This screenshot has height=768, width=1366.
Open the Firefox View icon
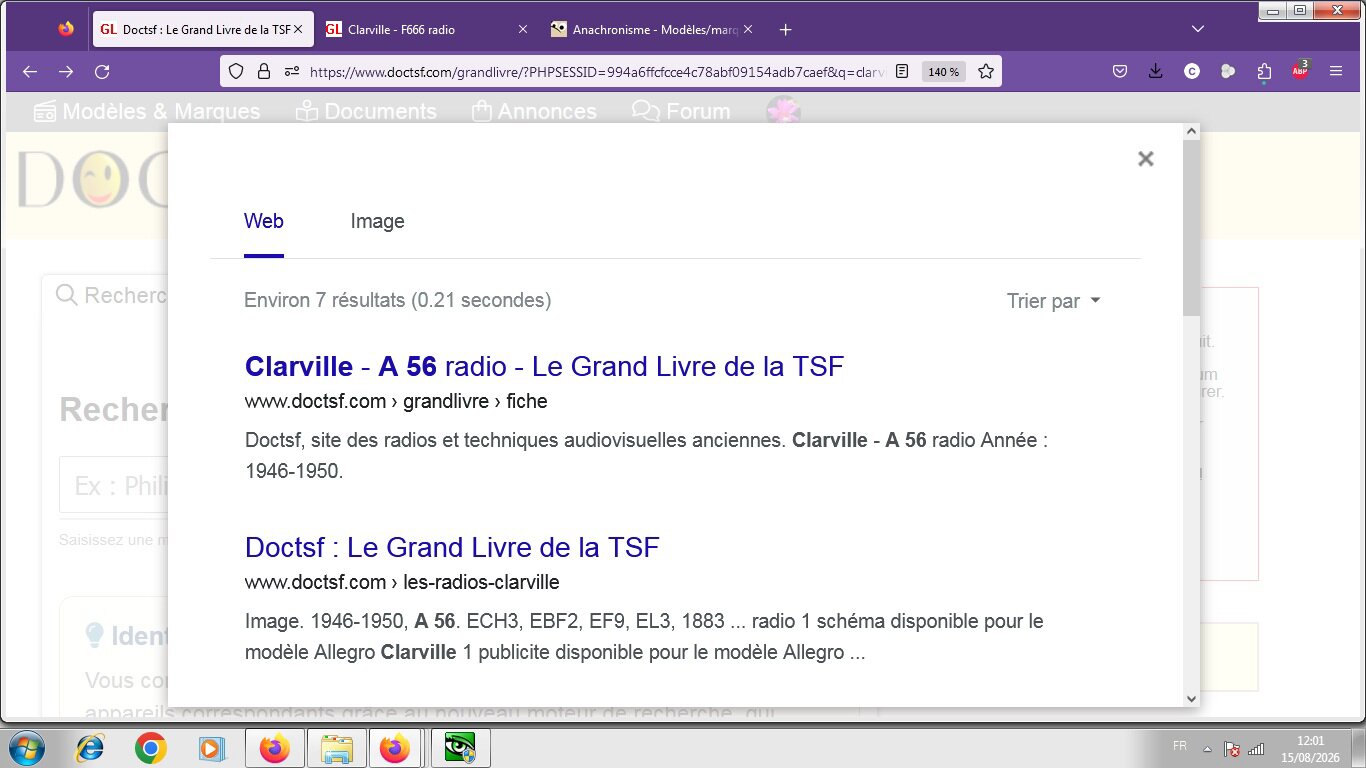pos(66,30)
